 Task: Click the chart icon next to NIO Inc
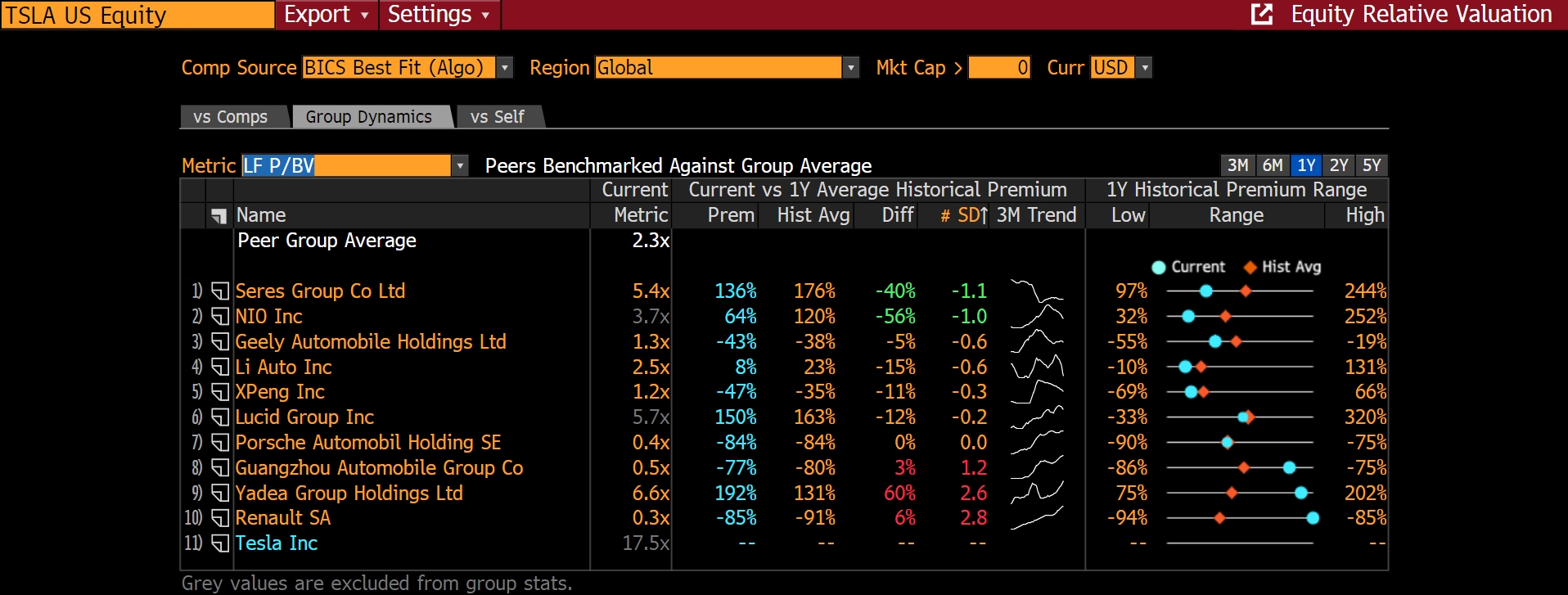click(219, 317)
